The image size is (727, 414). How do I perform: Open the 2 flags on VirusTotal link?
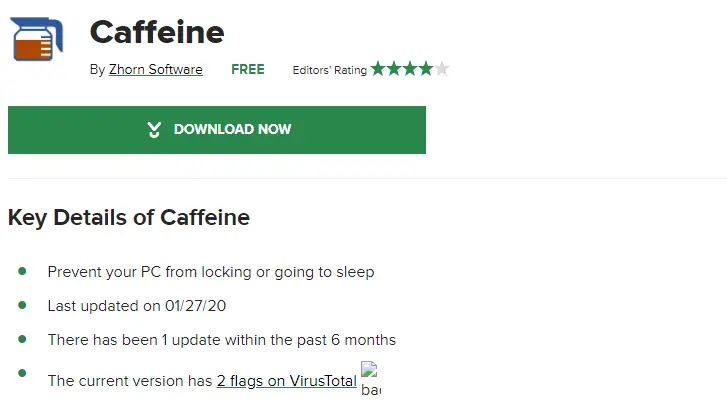[287, 381]
